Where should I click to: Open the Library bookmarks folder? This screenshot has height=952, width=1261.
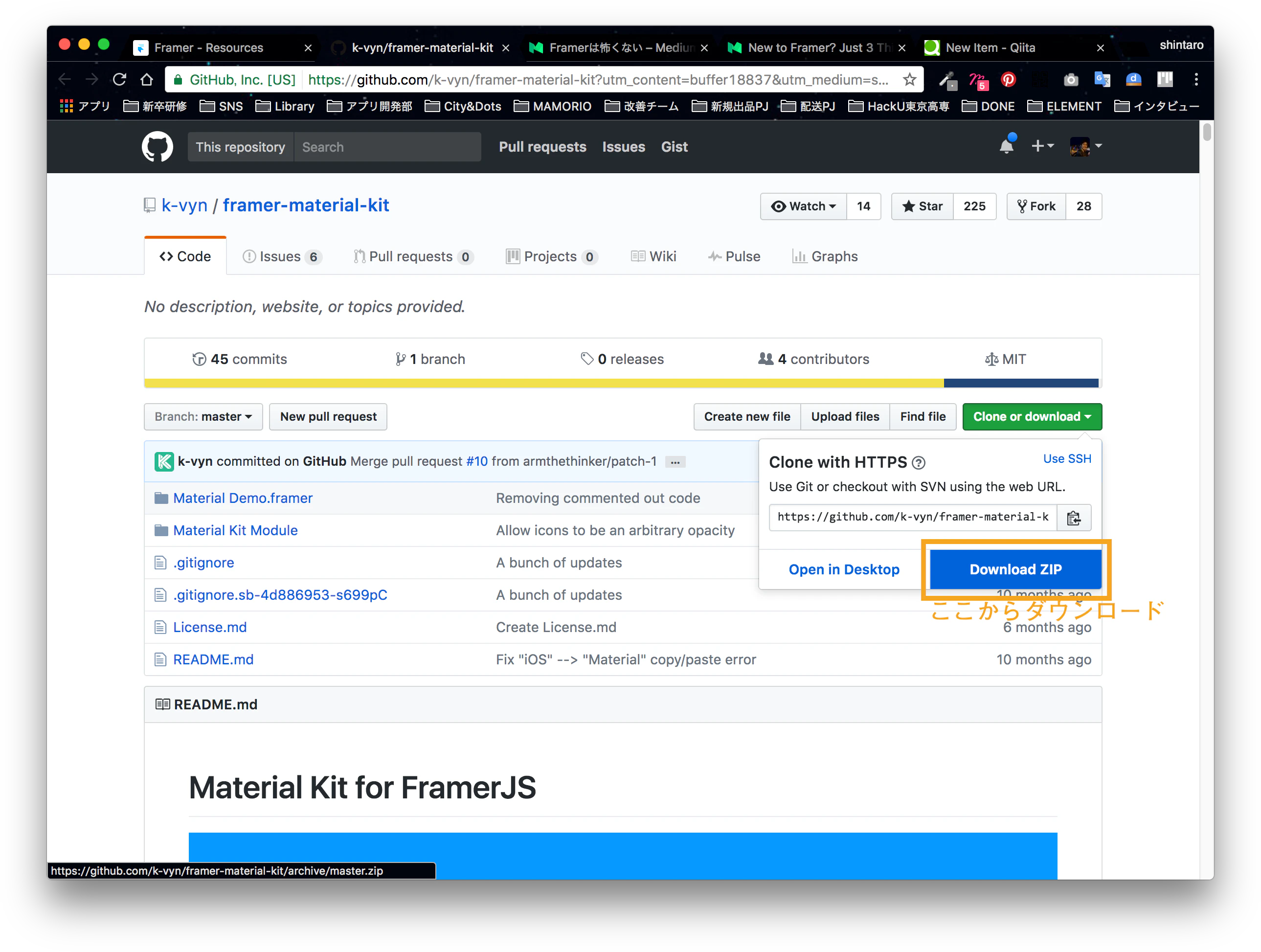tap(285, 107)
